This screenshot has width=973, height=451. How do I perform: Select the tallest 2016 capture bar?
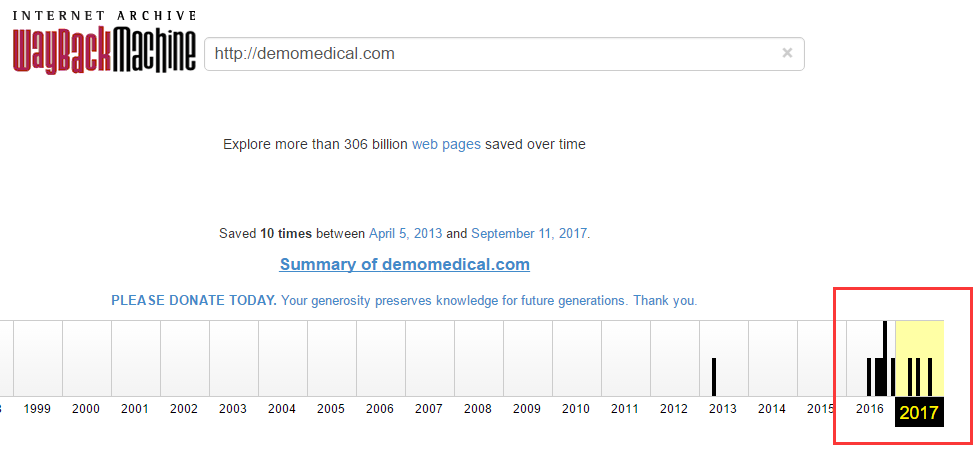884,358
